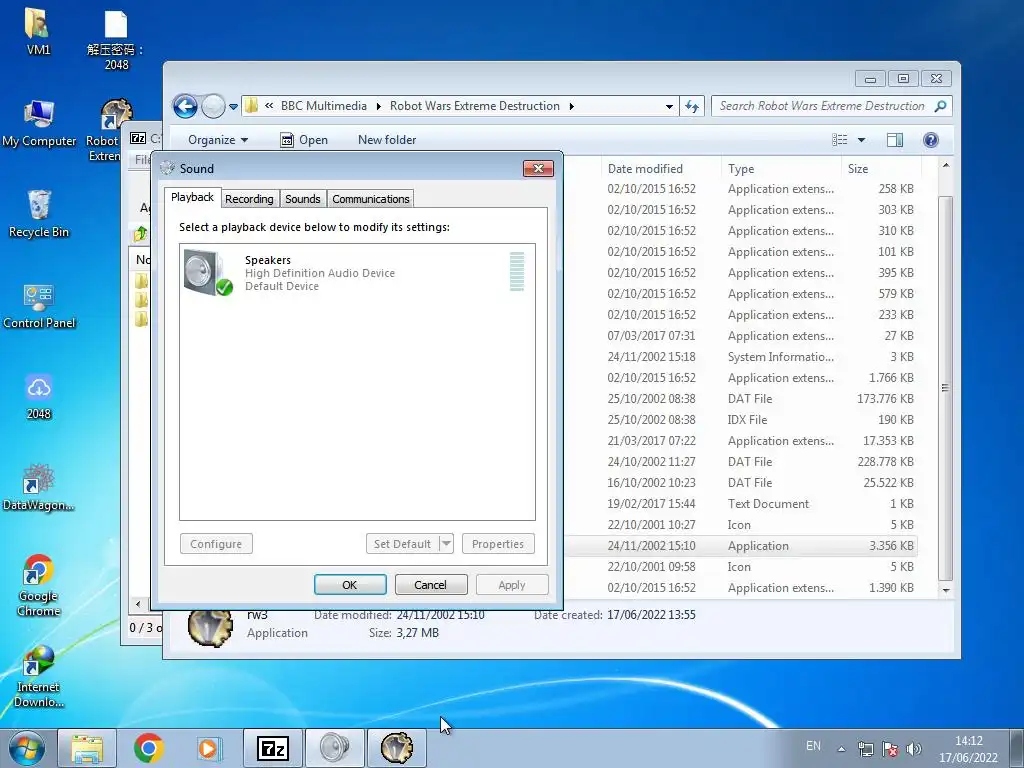Open the address bar history dropdown
1024x768 pixels.
coord(669,106)
